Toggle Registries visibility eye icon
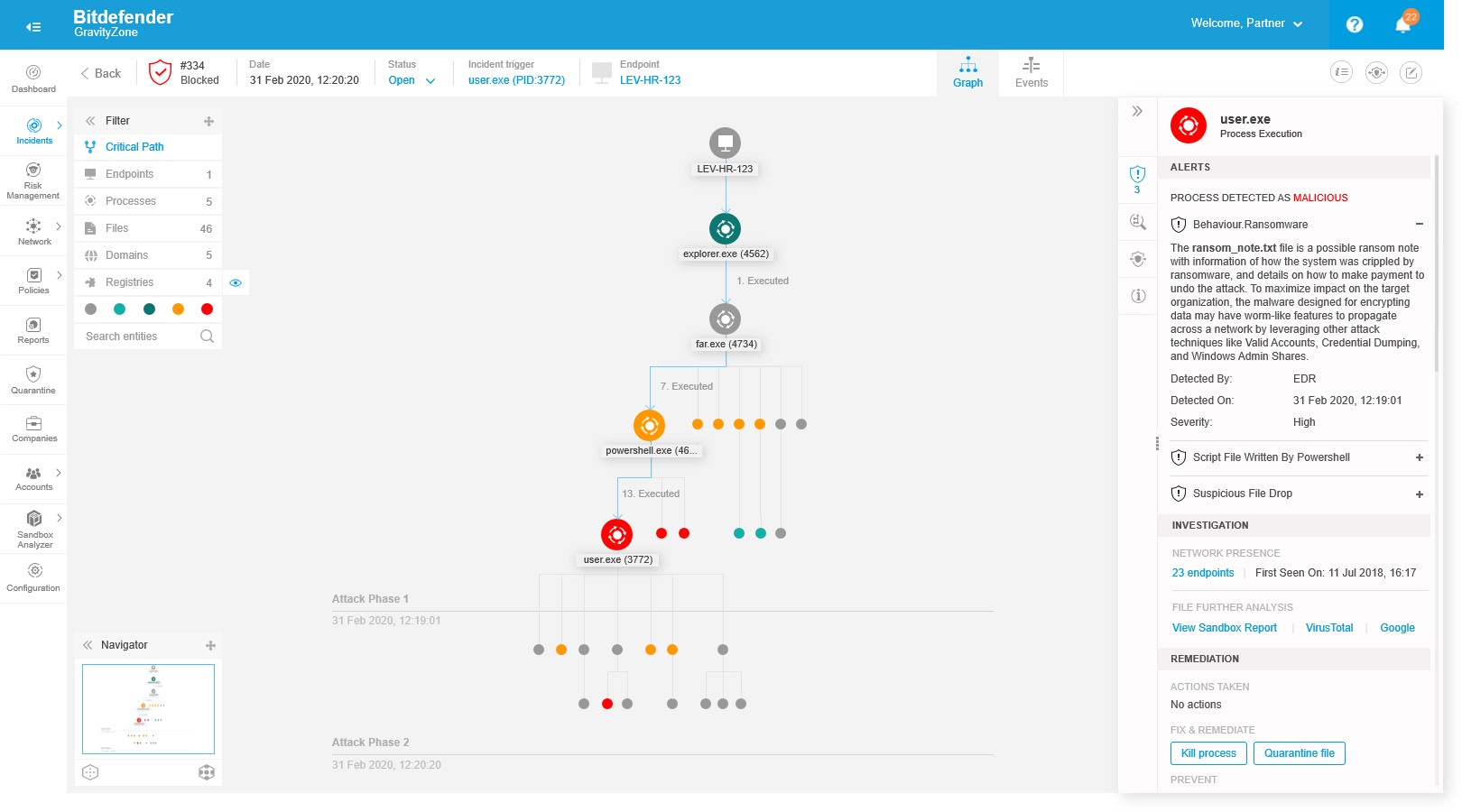Viewport: 1462px width, 812px height. coord(236,282)
